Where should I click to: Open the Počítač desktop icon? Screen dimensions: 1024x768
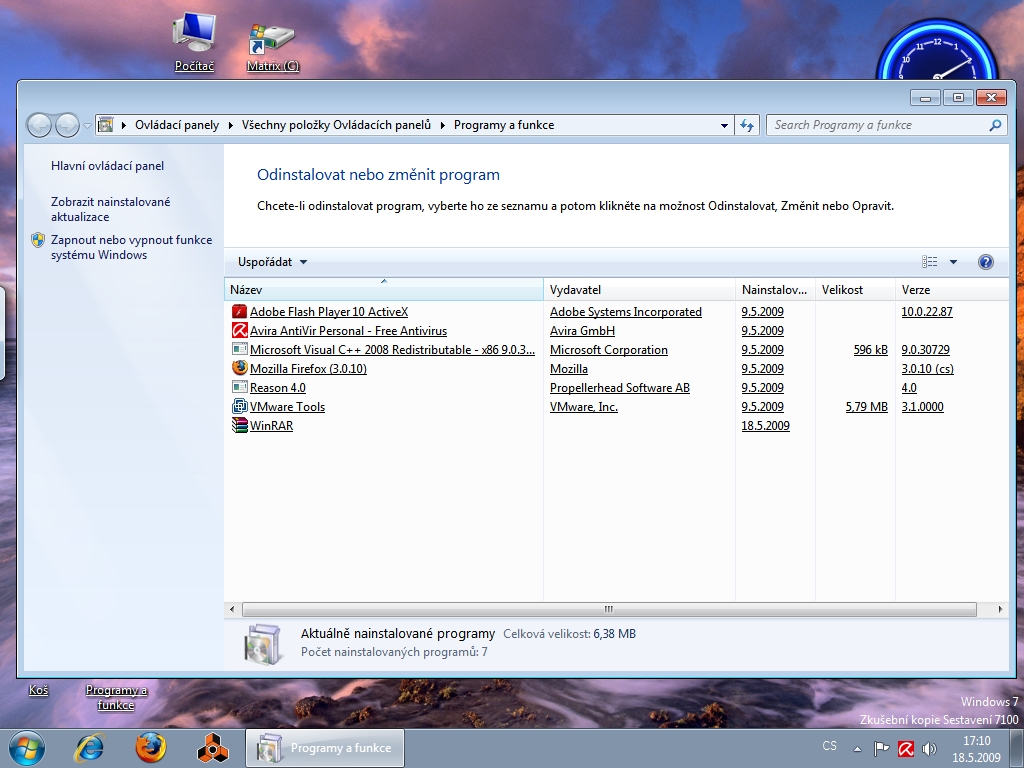(194, 41)
